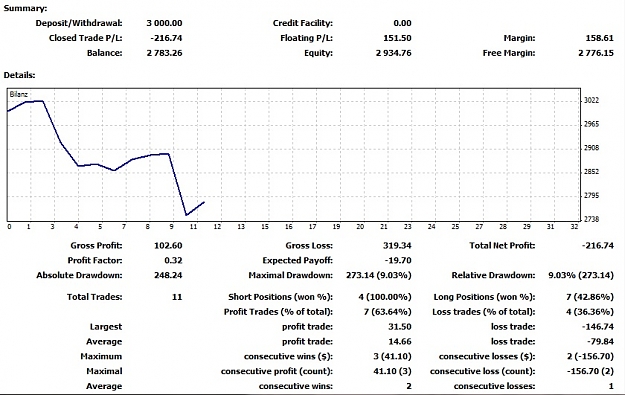The height and width of the screenshot is (395, 625).
Task: Select average consecutive losses value 1
Action: pyautogui.click(x=611, y=386)
